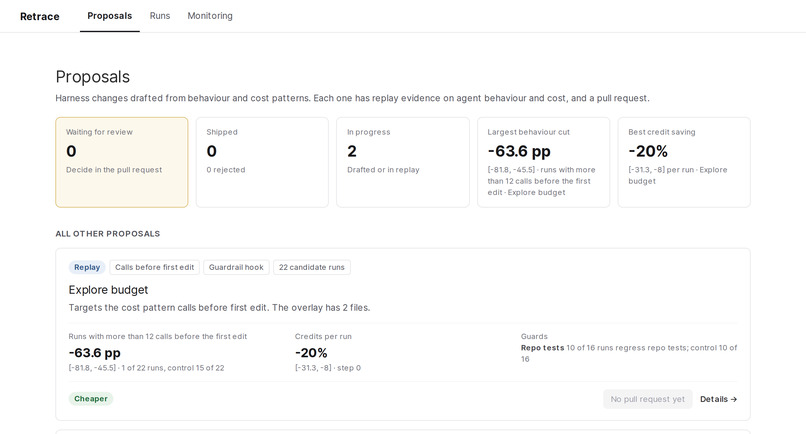Click the Cheaper badge
806x434 pixels.
coord(91,399)
